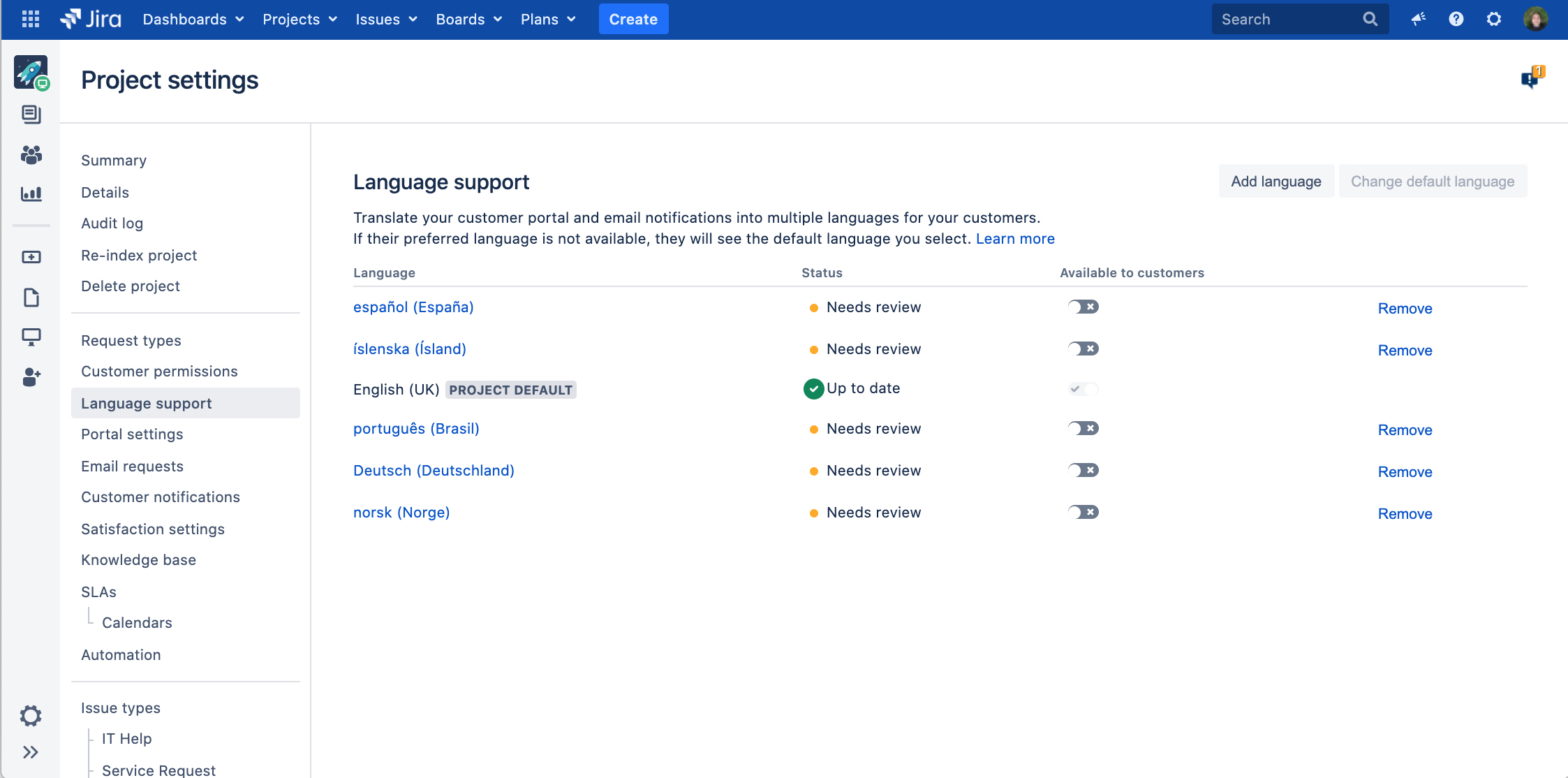Click the feedback megaphone icon
The width and height of the screenshot is (1568, 778).
tap(1418, 19)
